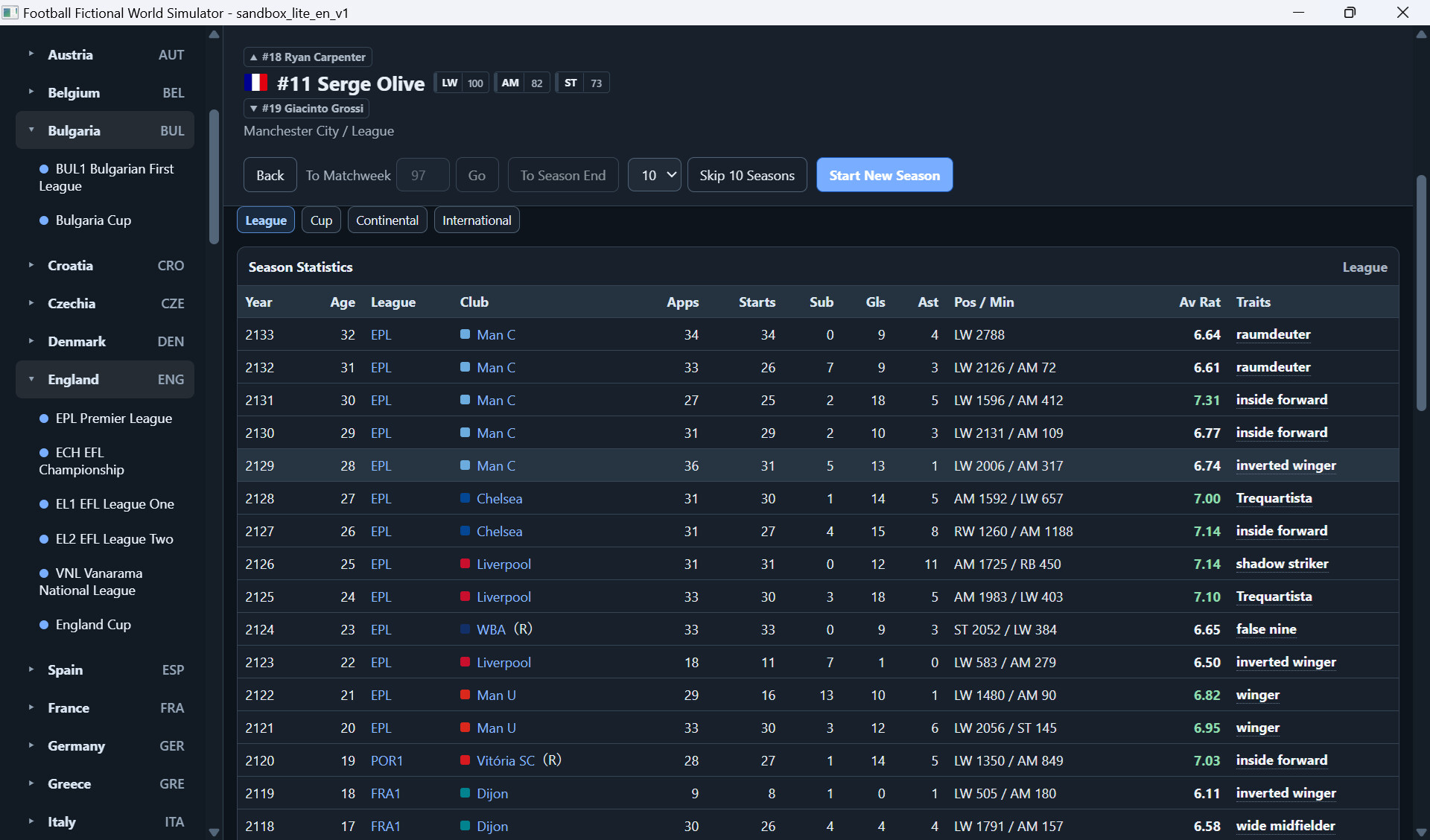1430x840 pixels.
Task: Open VNL Vanarama National League
Action: click(x=91, y=582)
